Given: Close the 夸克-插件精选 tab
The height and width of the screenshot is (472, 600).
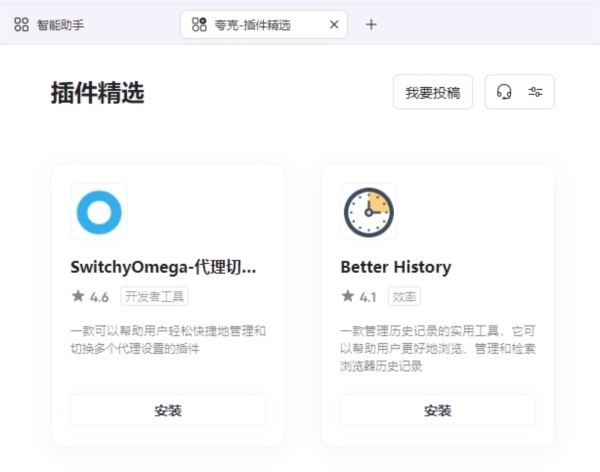Looking at the screenshot, I should pos(334,25).
